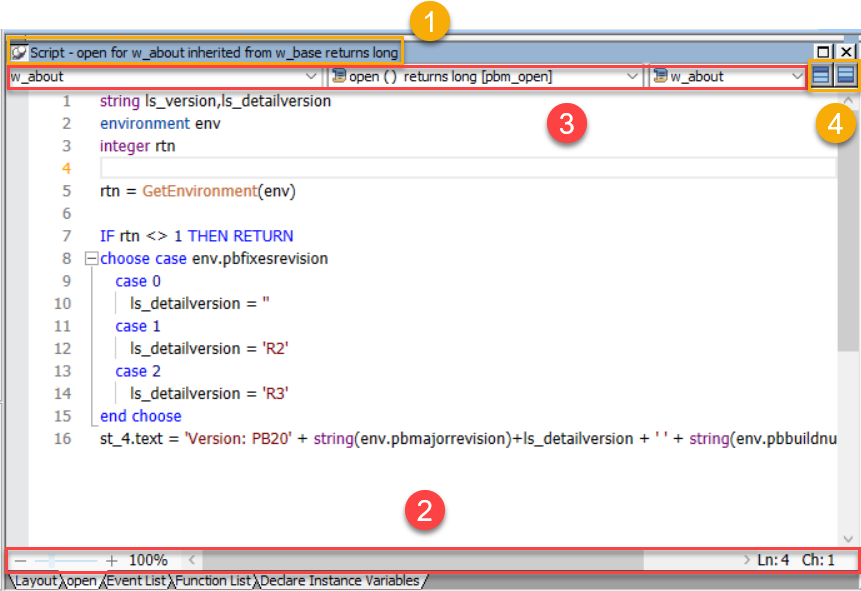Click the zoom slider track
The width and height of the screenshot is (861, 591).
point(65,560)
